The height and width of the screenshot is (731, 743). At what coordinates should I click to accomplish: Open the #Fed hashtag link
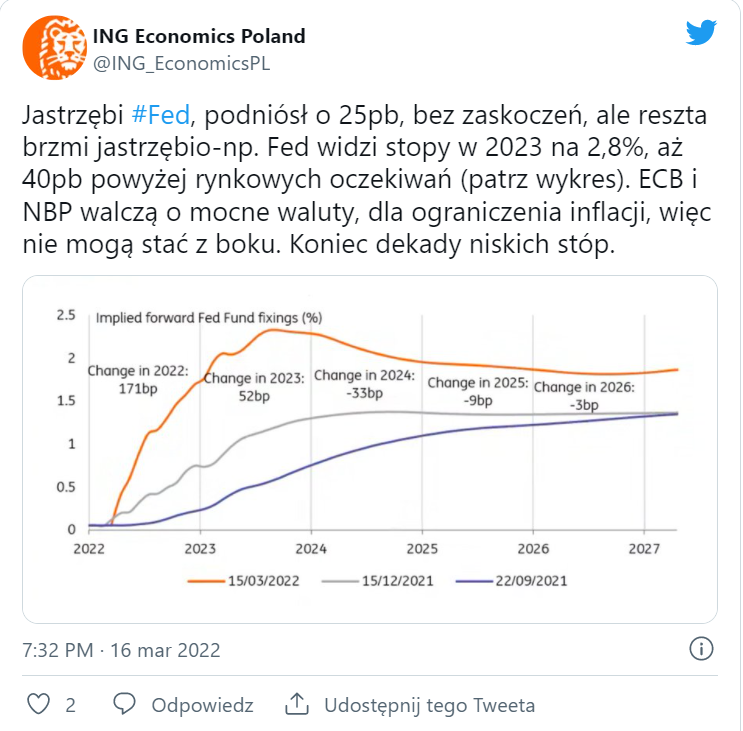point(161,115)
